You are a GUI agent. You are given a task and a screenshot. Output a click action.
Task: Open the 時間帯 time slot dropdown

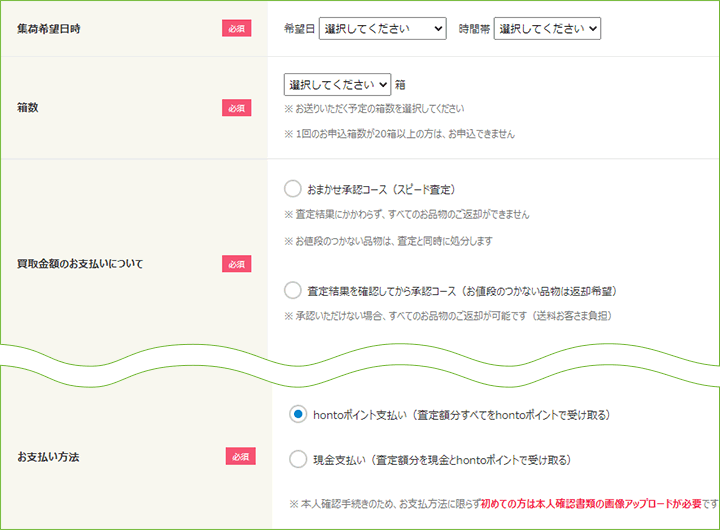click(x=547, y=29)
